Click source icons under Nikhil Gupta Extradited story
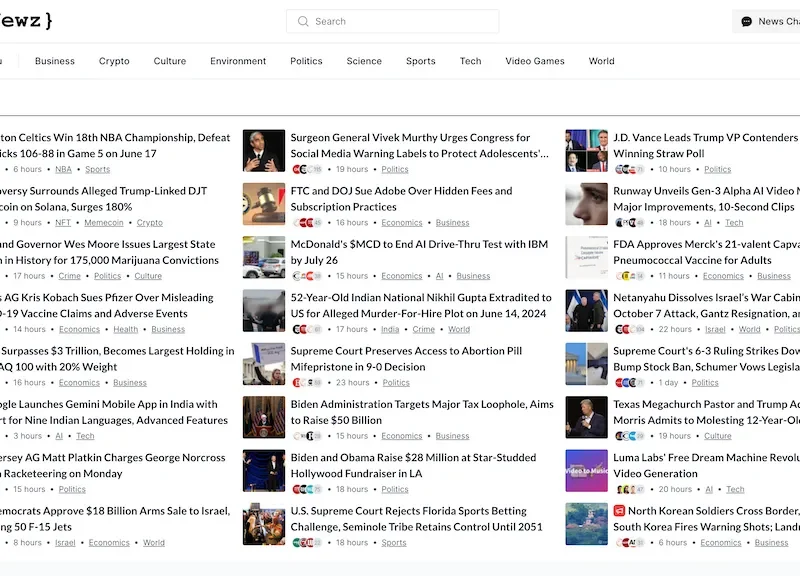Screen dimensions: 800x576 (x=307, y=330)
